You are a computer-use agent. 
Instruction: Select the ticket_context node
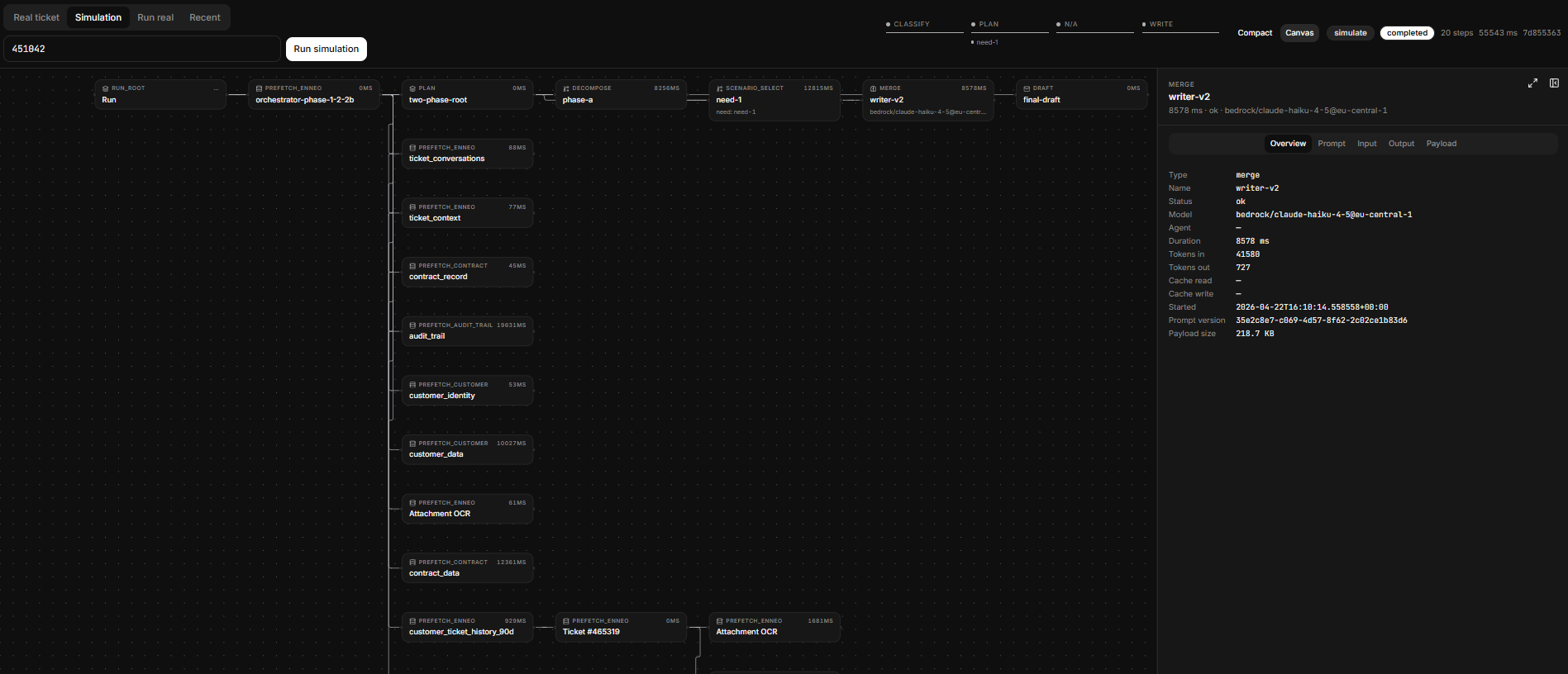click(x=468, y=212)
